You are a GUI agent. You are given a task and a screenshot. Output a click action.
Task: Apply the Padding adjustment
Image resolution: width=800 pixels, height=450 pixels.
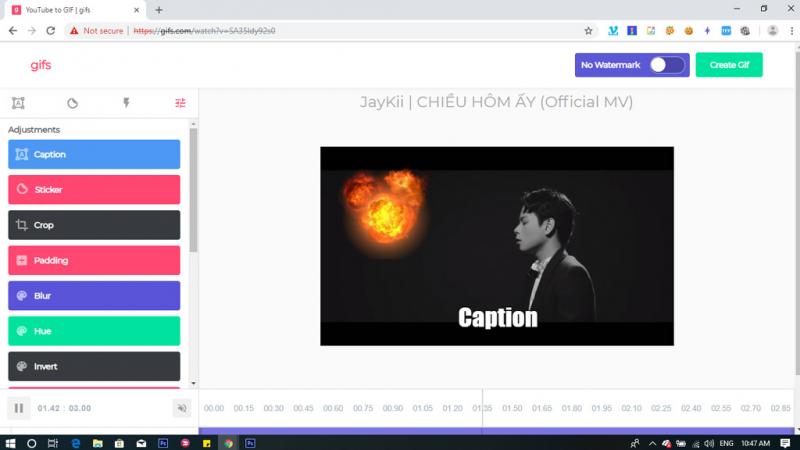pyautogui.click(x=94, y=260)
